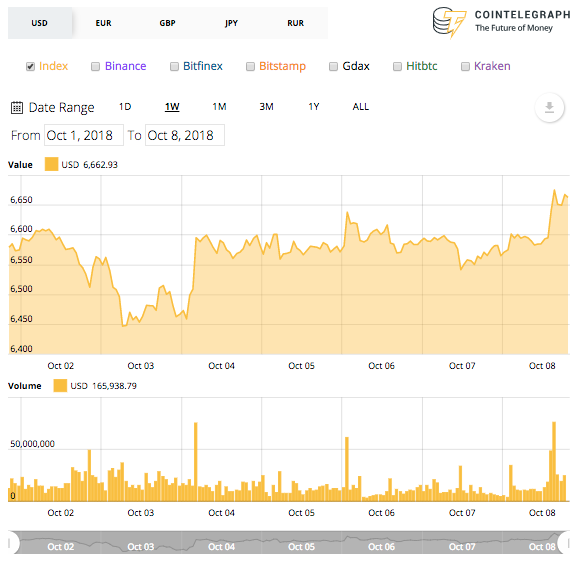Click the Value legend orange swatch
578x565 pixels.
pyautogui.click(x=51, y=164)
